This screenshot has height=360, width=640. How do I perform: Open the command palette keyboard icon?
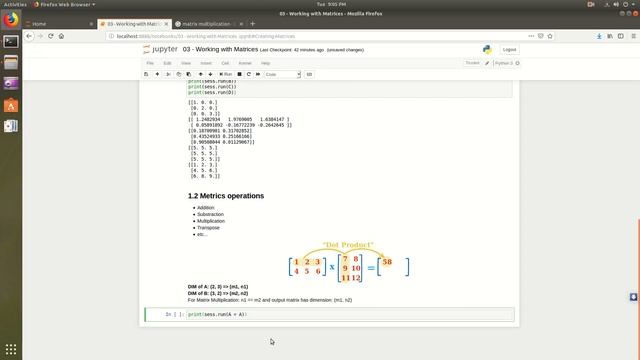309,74
